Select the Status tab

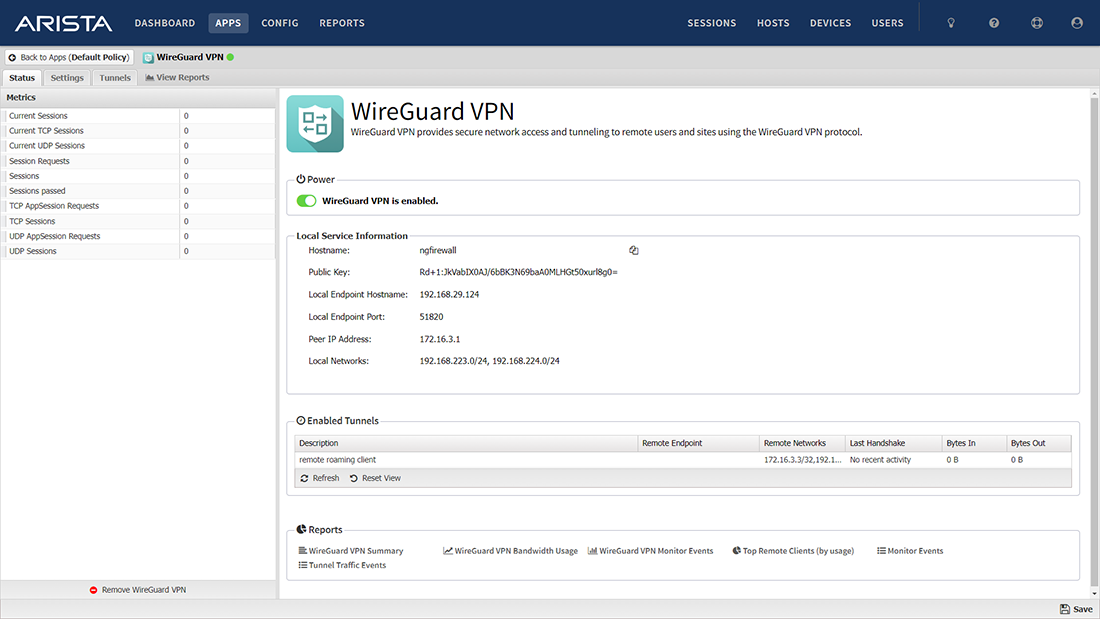click(22, 78)
